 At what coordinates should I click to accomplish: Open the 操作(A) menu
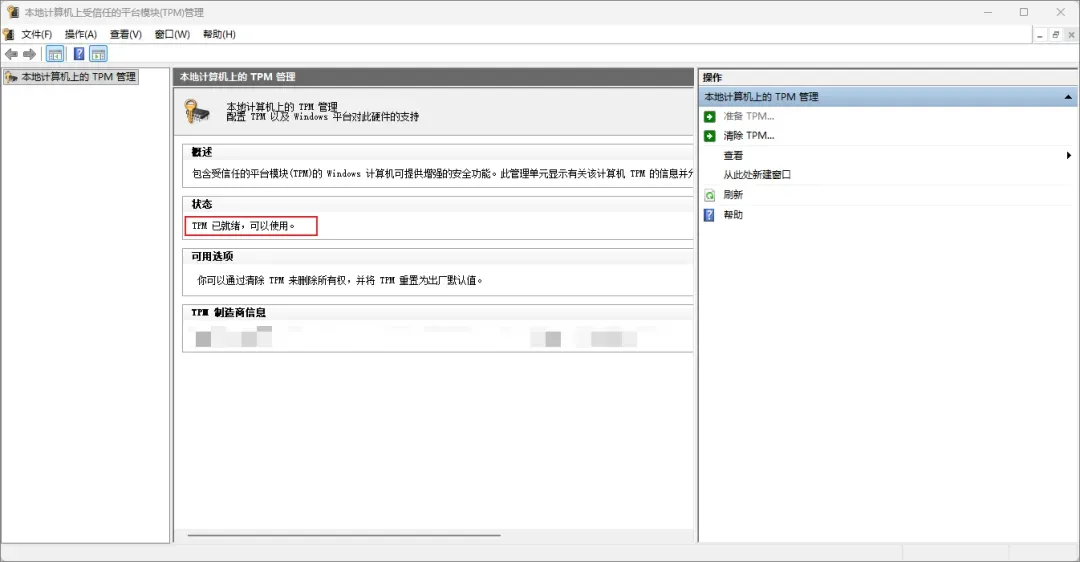point(81,34)
